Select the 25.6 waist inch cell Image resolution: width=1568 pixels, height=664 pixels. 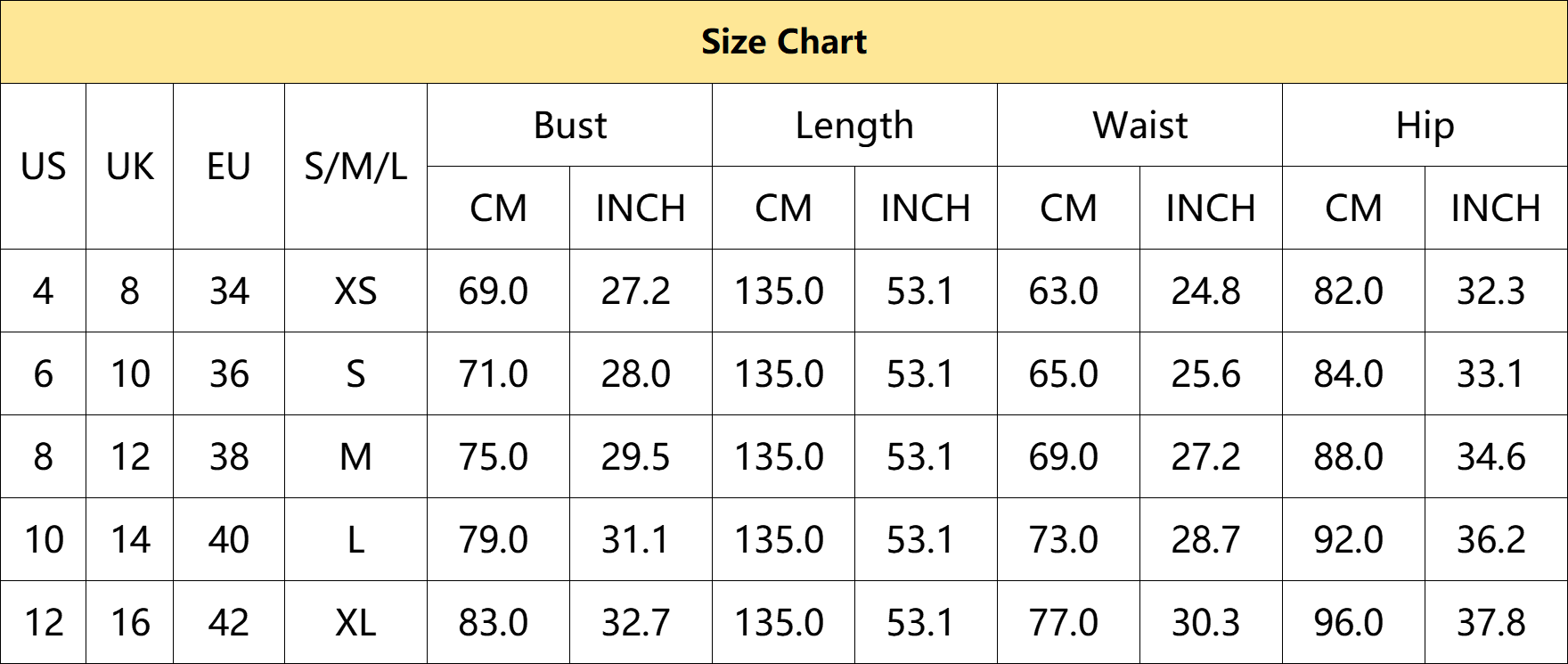[x=1205, y=374]
